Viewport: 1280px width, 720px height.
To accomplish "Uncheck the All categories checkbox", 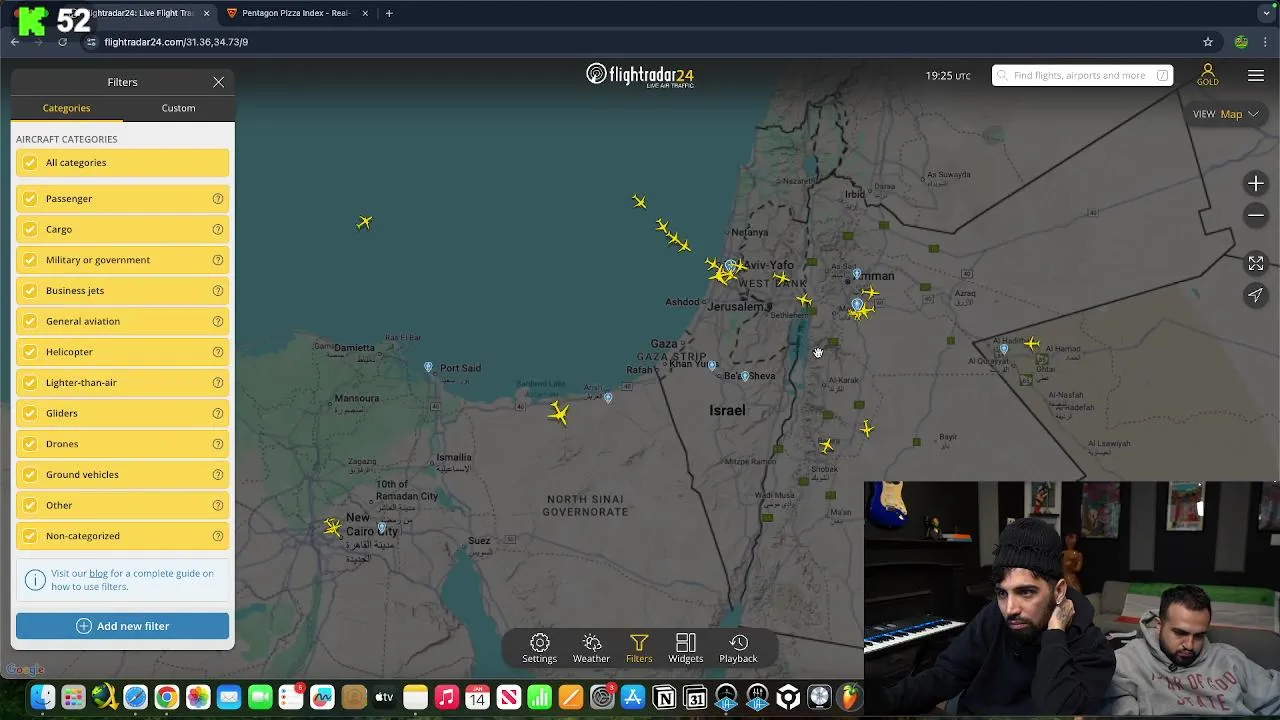I will (30, 163).
